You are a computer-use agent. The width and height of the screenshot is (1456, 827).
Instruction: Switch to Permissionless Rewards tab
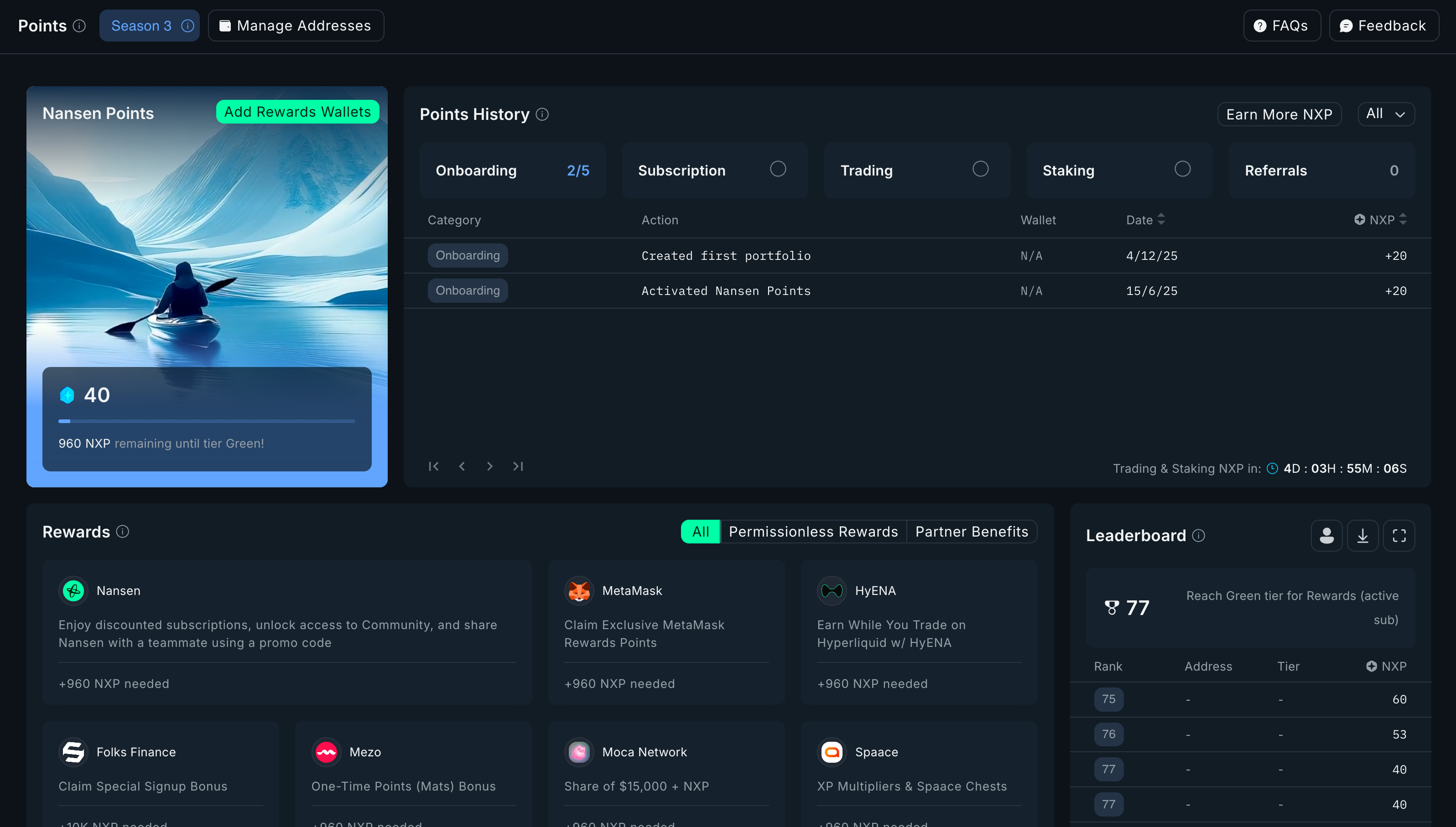(x=813, y=531)
